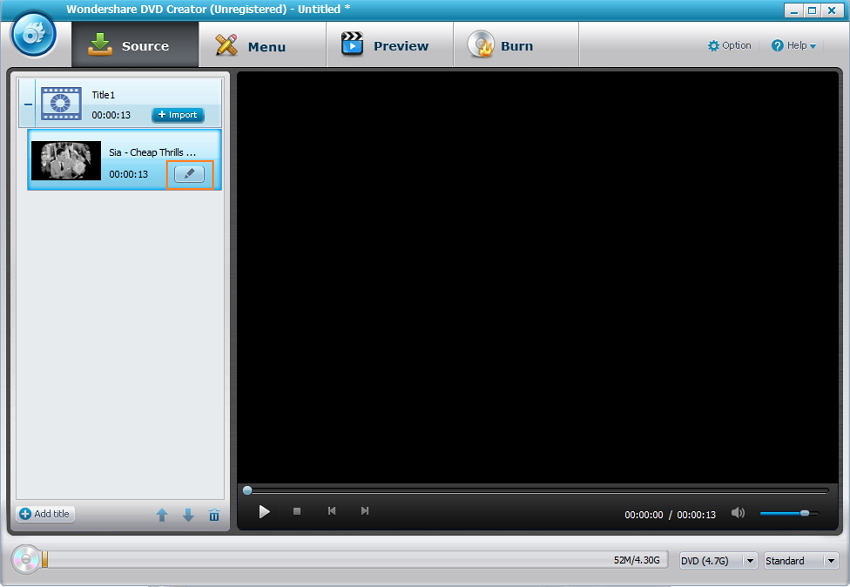Select the Sia - Cheap Thrills video thumbnail
Image resolution: width=850 pixels, height=587 pixels.
[66, 160]
